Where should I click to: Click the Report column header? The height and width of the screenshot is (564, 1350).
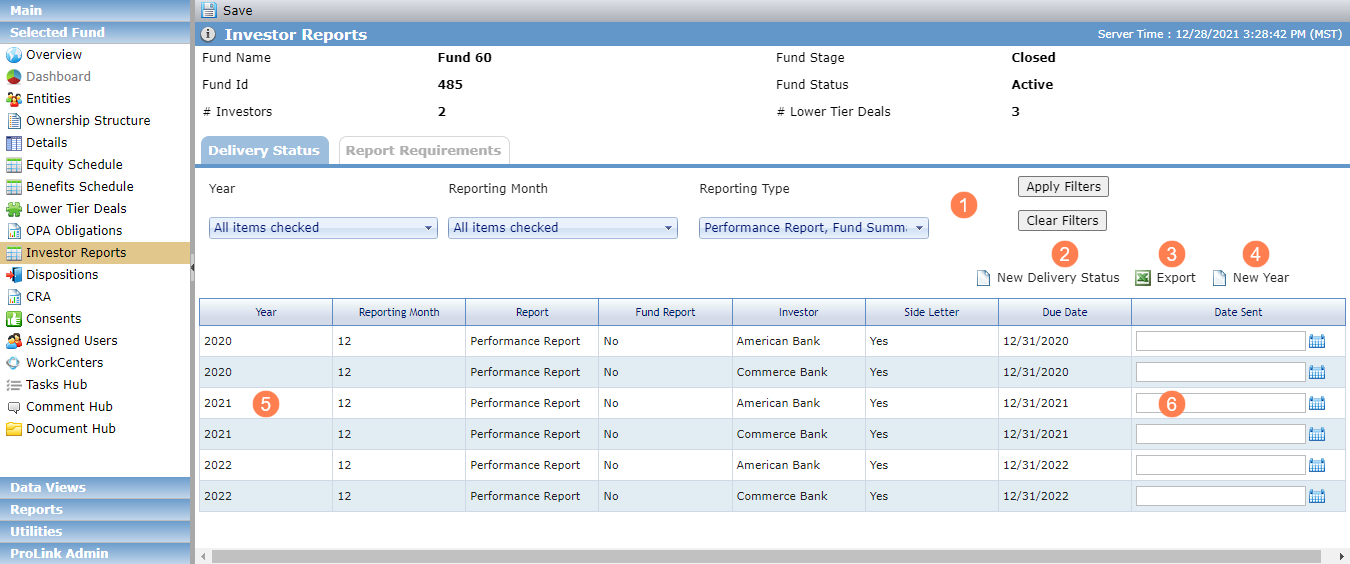(x=532, y=312)
